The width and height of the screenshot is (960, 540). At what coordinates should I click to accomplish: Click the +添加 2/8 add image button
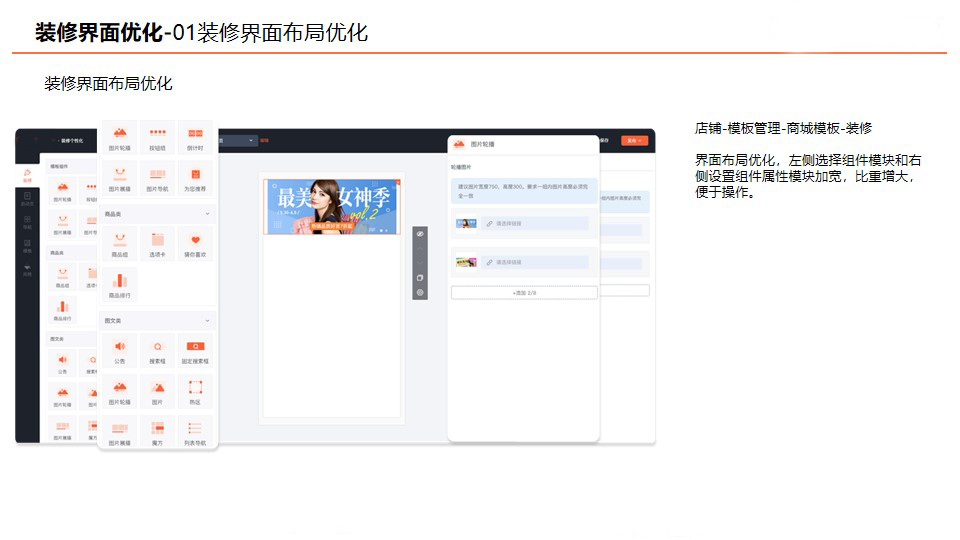tap(524, 293)
